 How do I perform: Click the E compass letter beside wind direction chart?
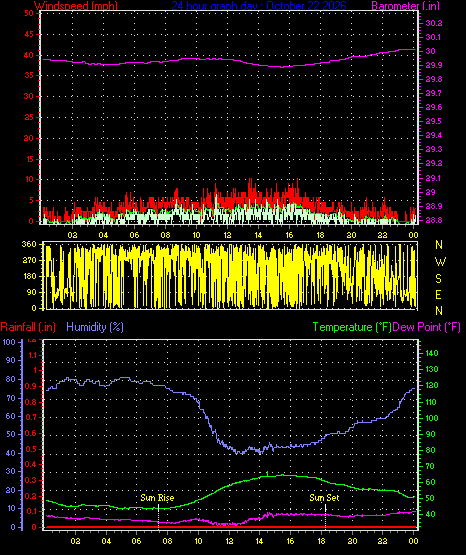[438, 294]
